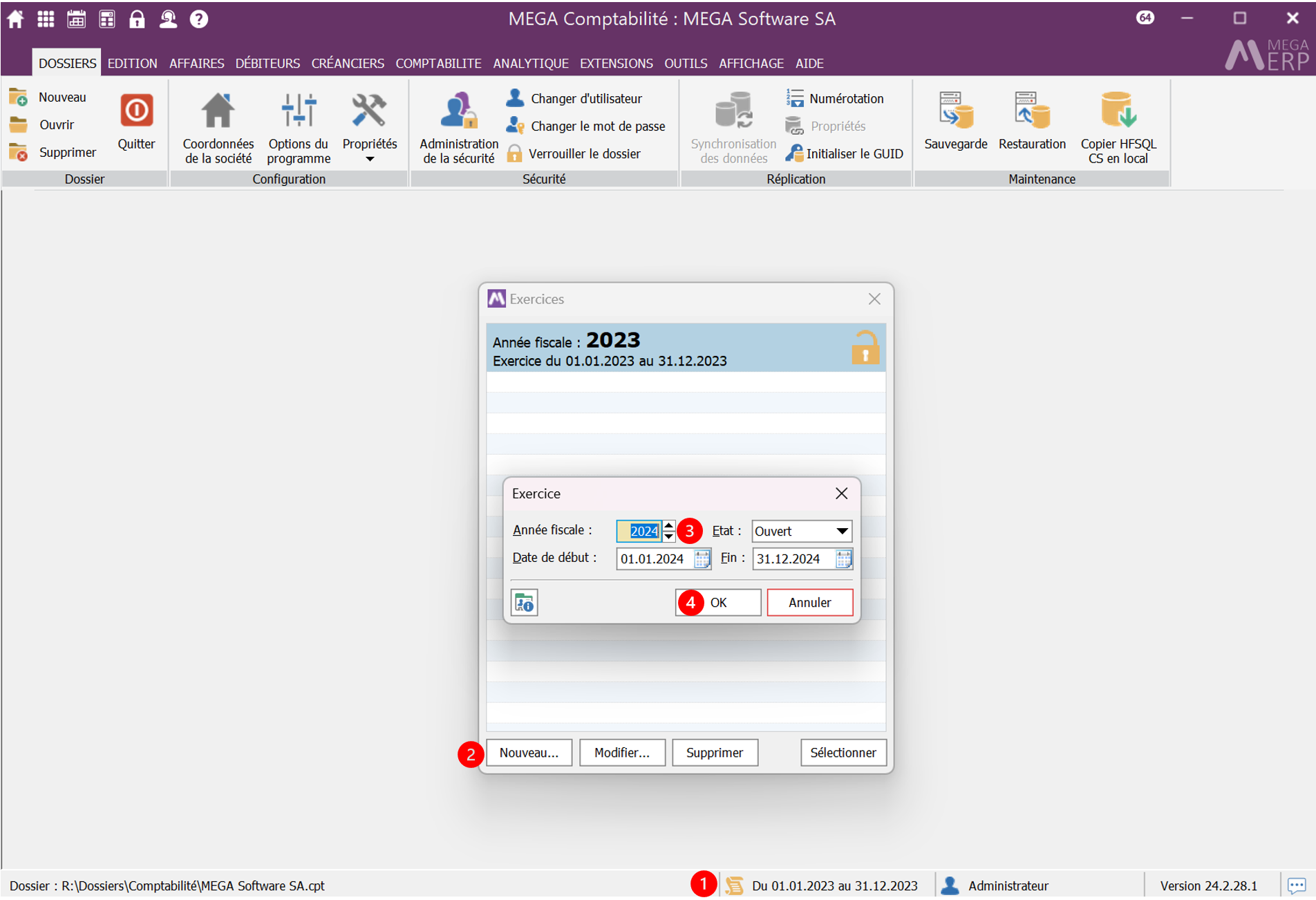Image resolution: width=1316 pixels, height=900 pixels.
Task: Click the Quitter power icon
Action: [x=136, y=111]
